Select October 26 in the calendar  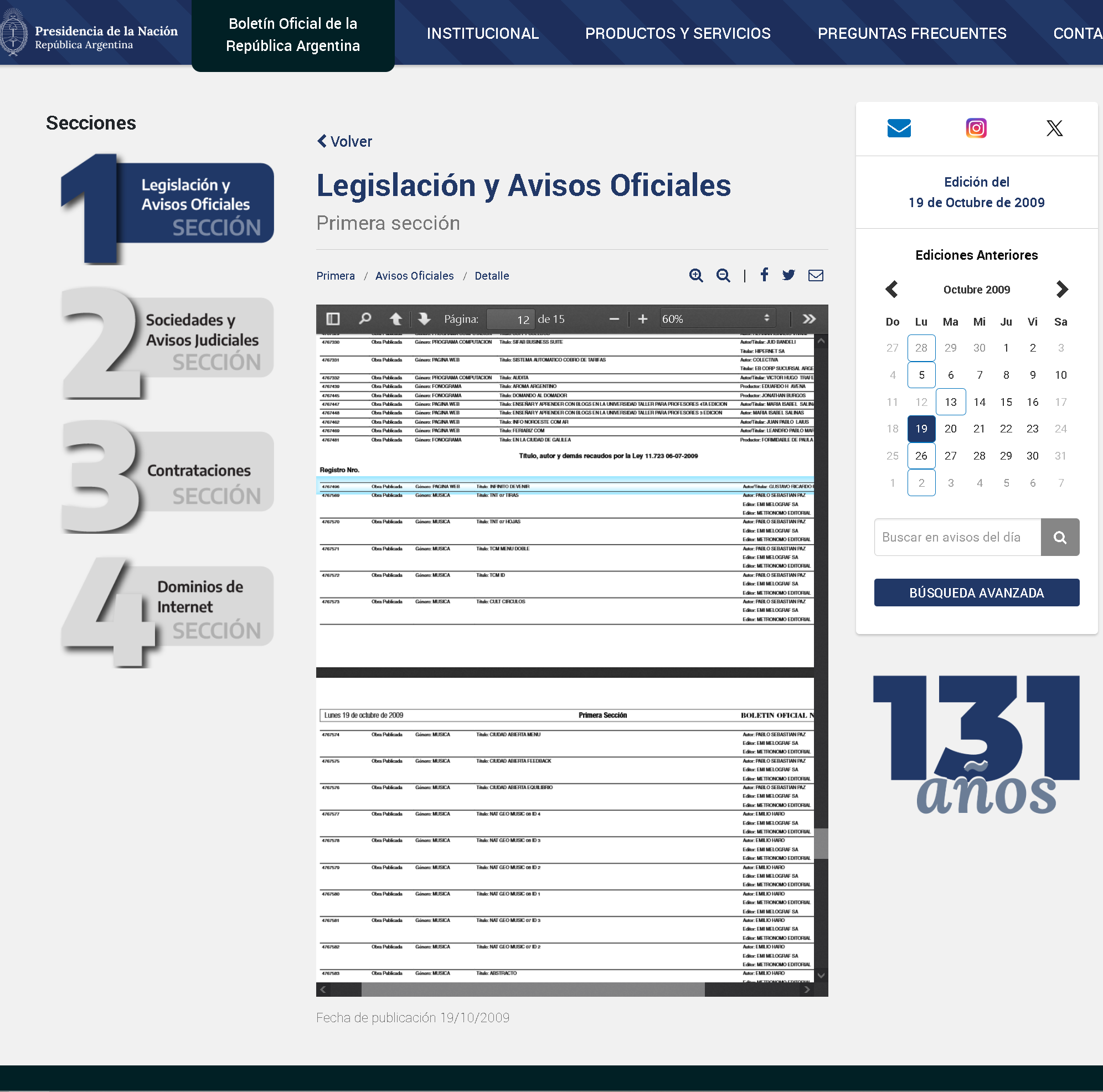coord(921,456)
